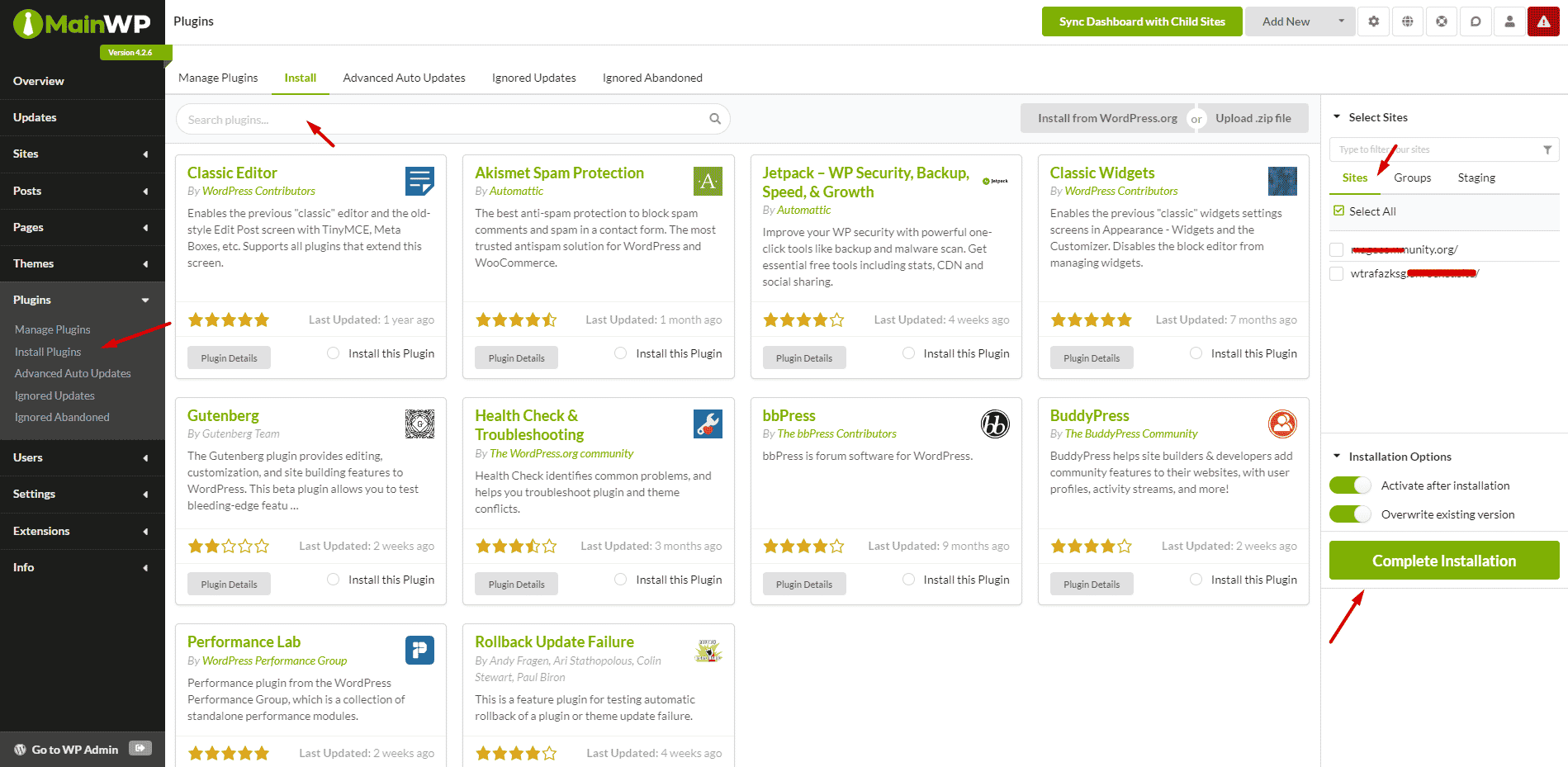This screenshot has height=767, width=1568.
Task: Check the site ending in unity.org/
Action: pos(1336,249)
